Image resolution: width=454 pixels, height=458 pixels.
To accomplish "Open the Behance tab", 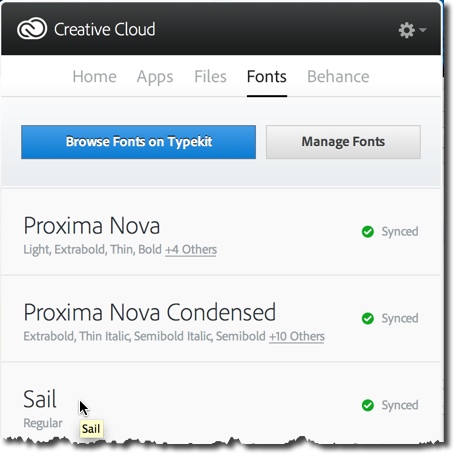I will [338, 76].
